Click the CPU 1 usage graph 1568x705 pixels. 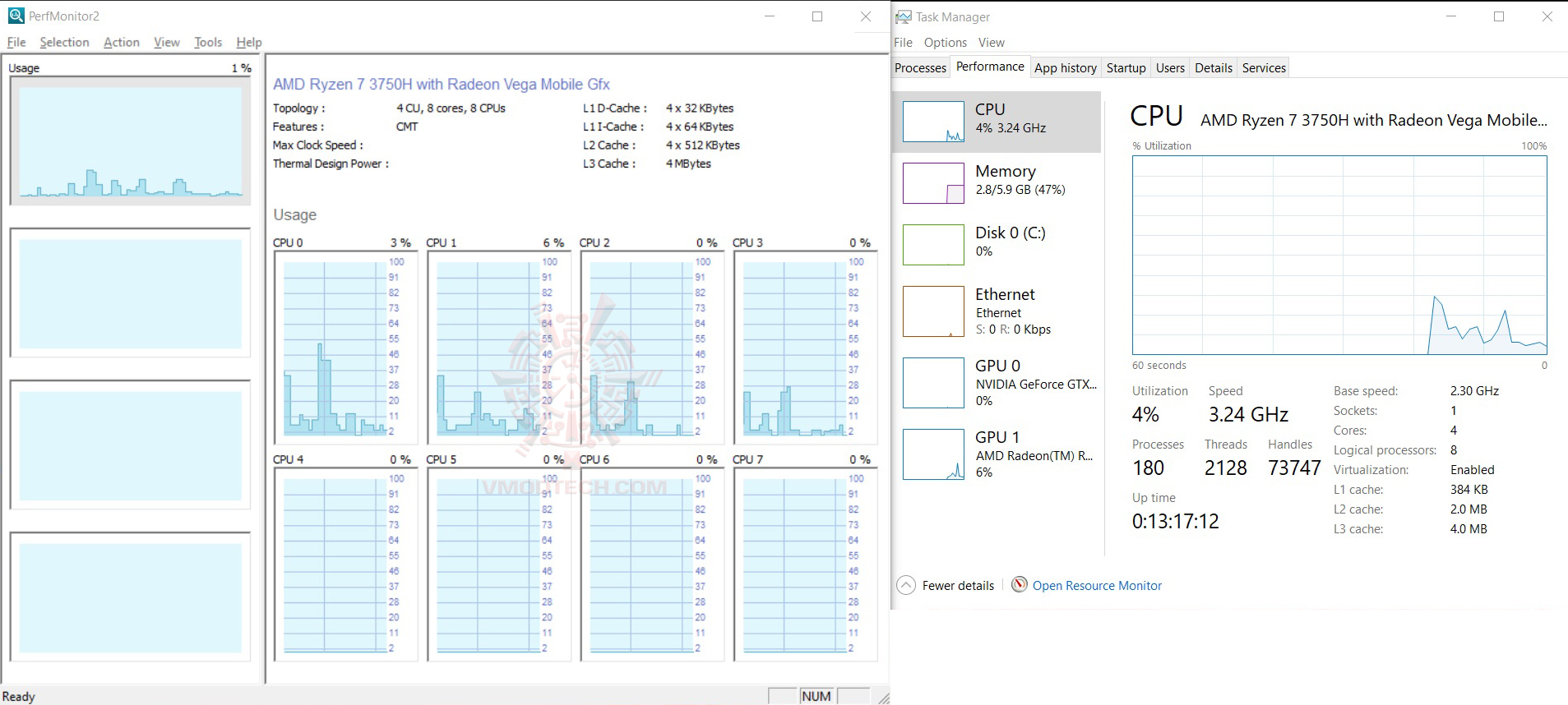coord(499,348)
